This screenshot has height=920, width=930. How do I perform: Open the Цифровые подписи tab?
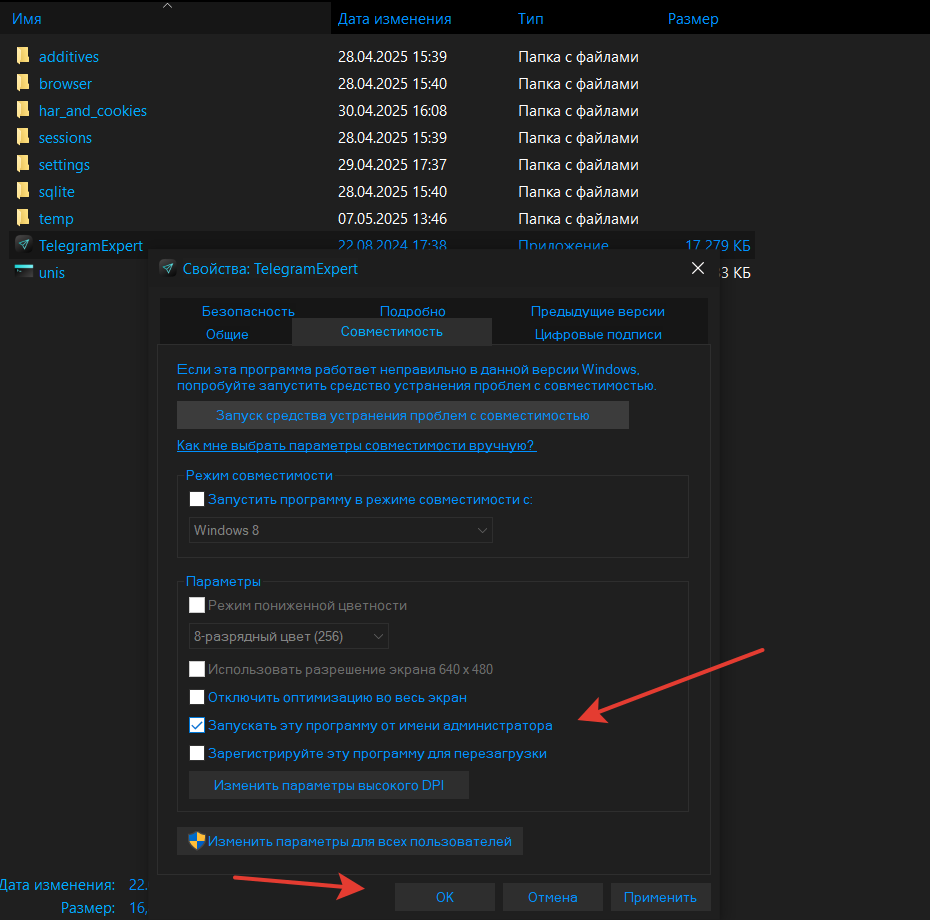pyautogui.click(x=598, y=334)
